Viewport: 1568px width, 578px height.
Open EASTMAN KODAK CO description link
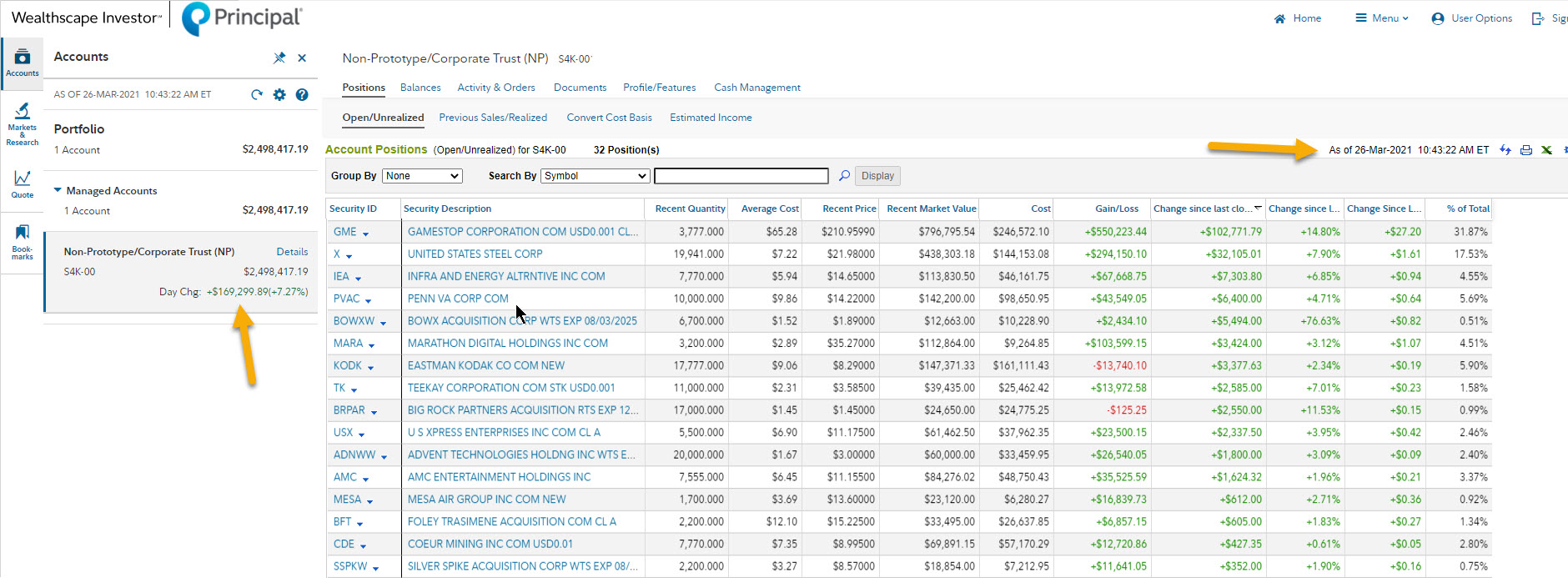[485, 366]
